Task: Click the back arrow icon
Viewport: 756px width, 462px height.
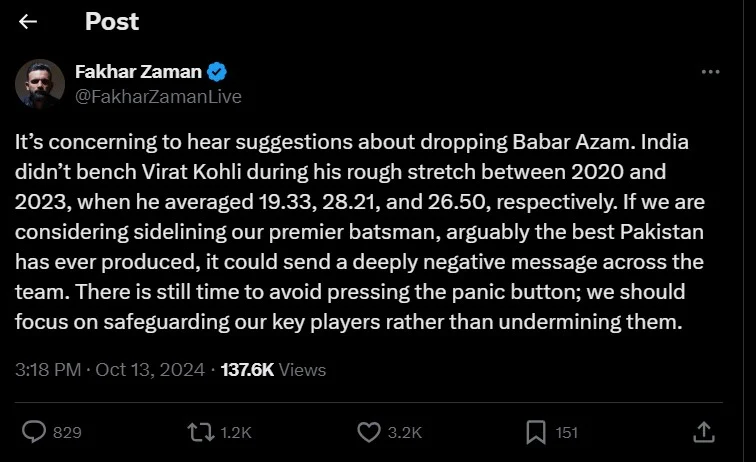Action: coord(29,21)
